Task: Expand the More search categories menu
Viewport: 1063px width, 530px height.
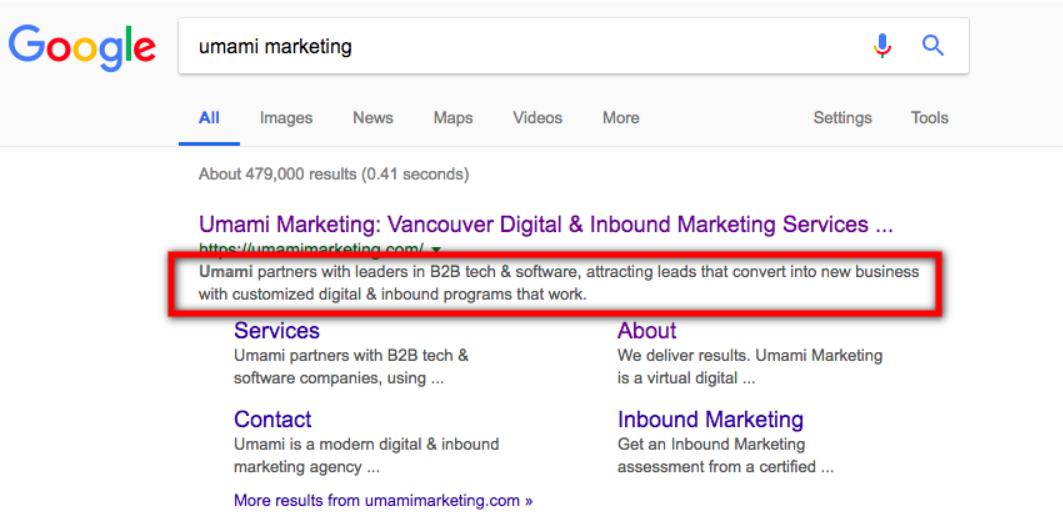Action: click(620, 118)
